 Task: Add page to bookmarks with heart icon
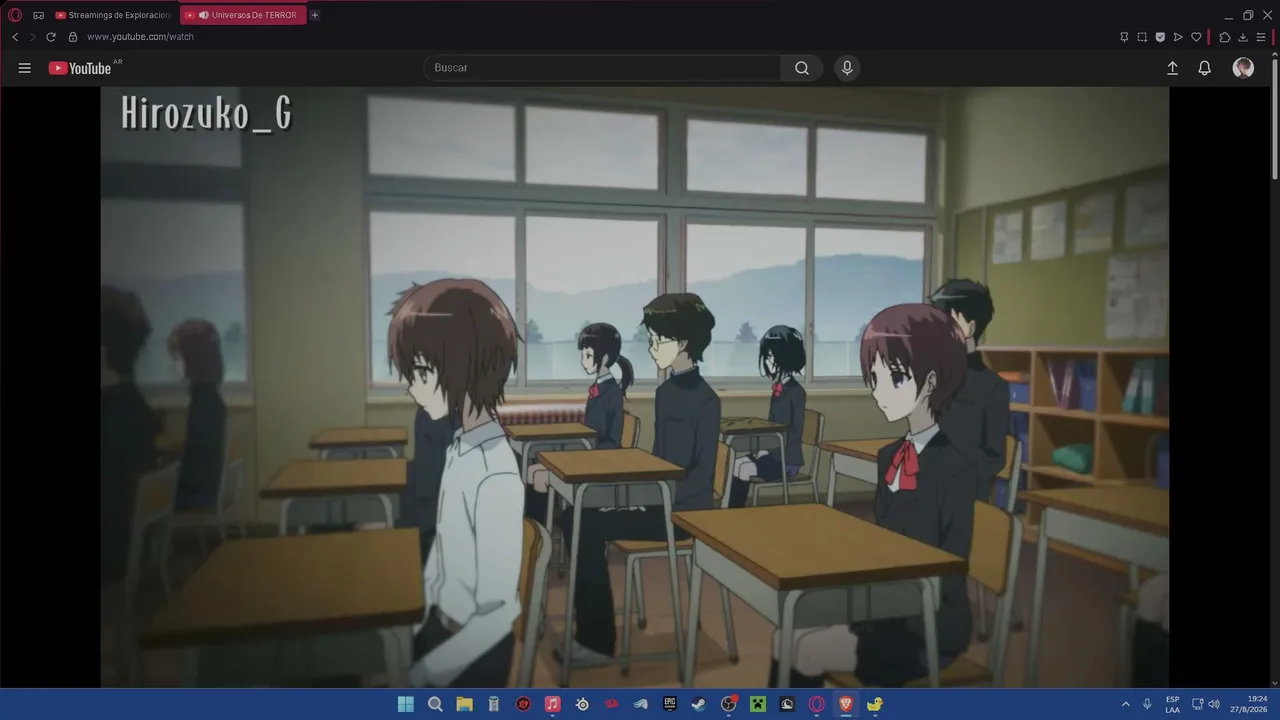(x=1196, y=37)
